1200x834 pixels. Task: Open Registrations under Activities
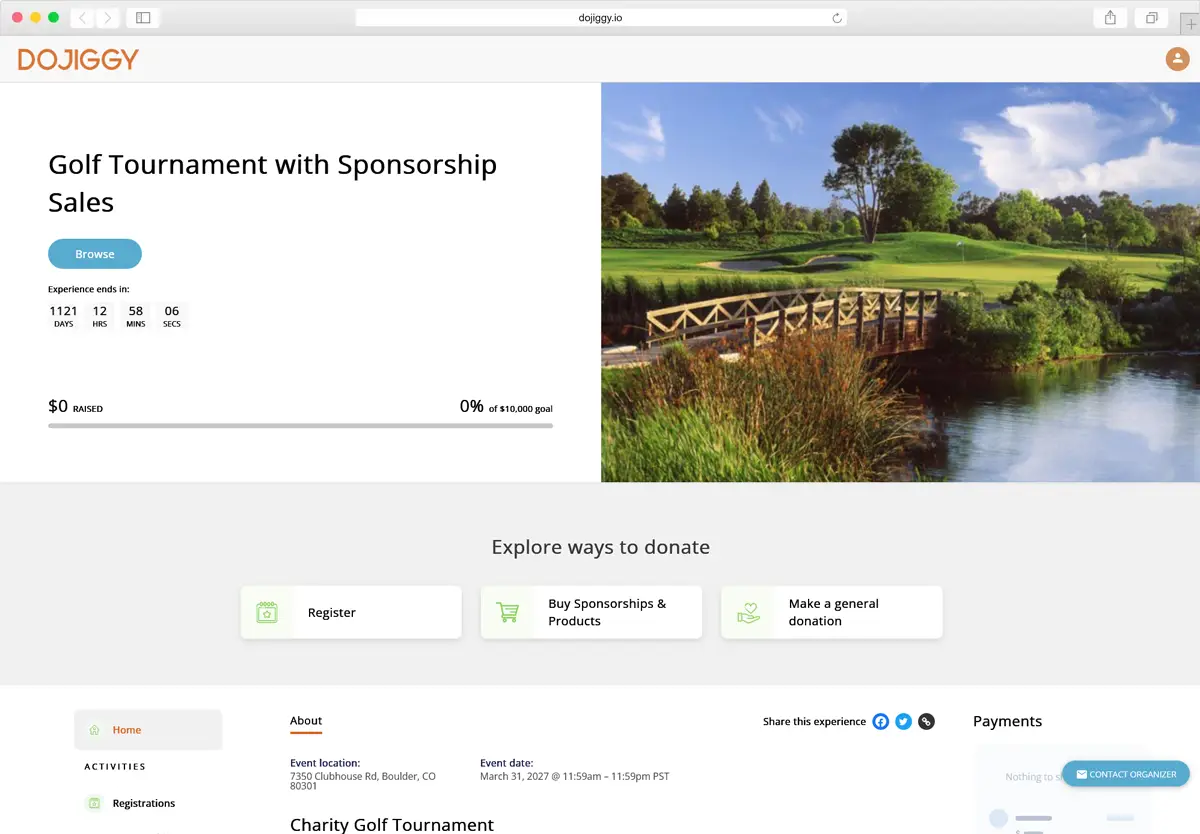(x=145, y=803)
